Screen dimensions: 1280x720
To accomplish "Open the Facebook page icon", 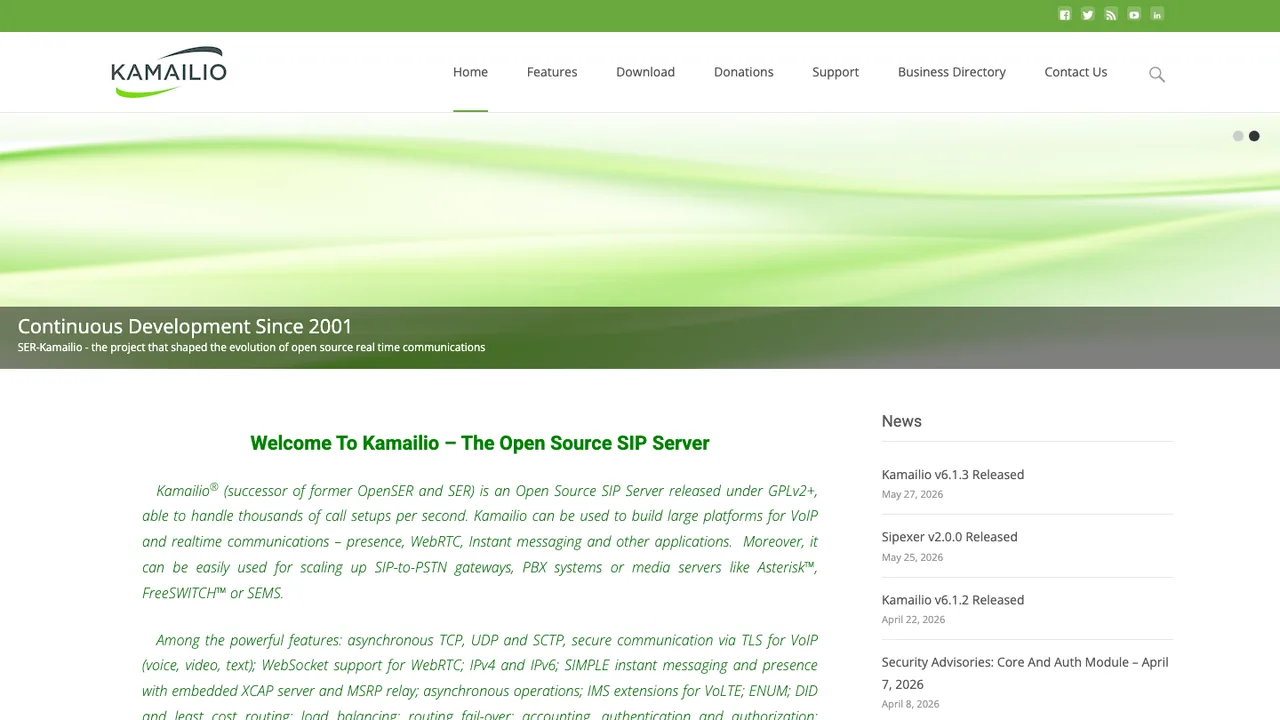I will [1065, 15].
